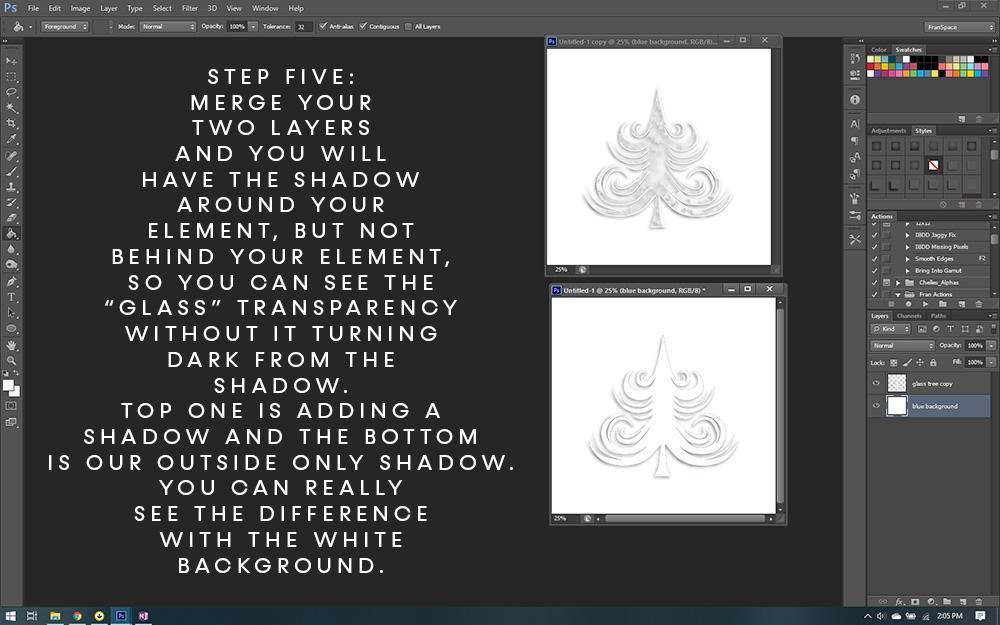The image size is (1000, 625).
Task: Toggle checkmark for IBDD Jaggy Fix action
Action: pyautogui.click(x=874, y=235)
